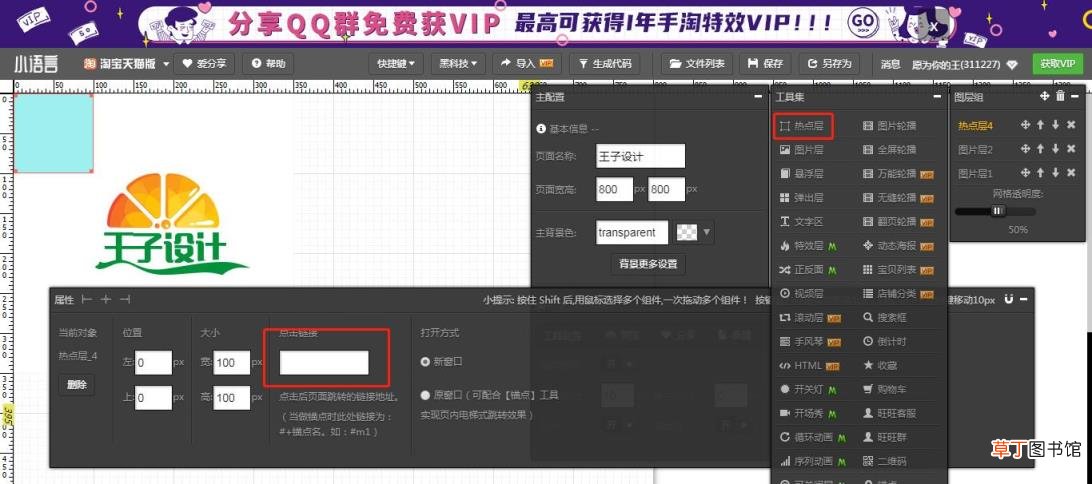
Task: Delete the 热点层4 layer
Action: click(1071, 125)
